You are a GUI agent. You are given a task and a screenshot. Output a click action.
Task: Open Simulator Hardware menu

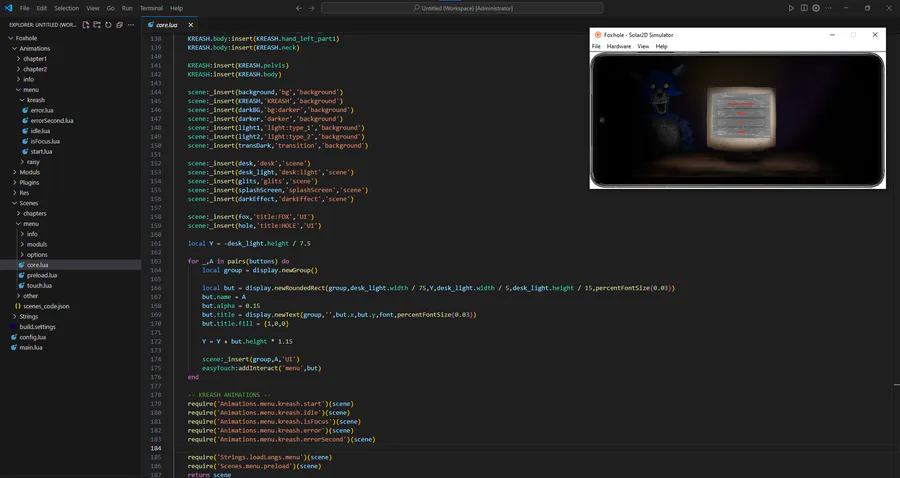click(x=619, y=46)
